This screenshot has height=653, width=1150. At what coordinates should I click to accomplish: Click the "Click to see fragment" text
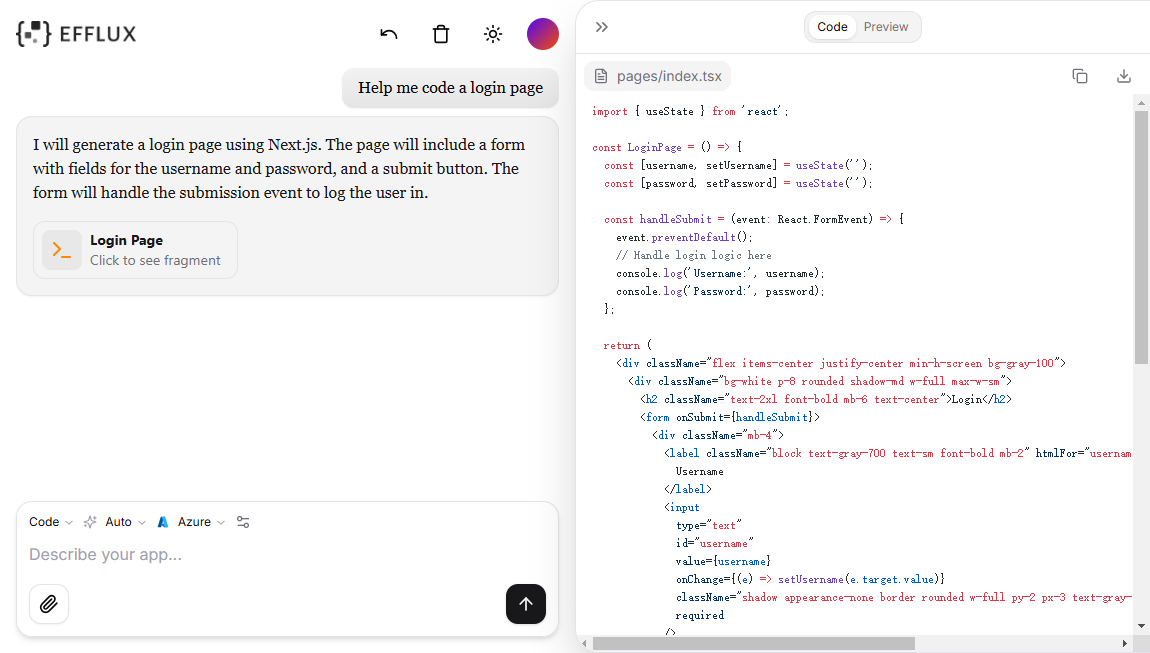tap(155, 260)
